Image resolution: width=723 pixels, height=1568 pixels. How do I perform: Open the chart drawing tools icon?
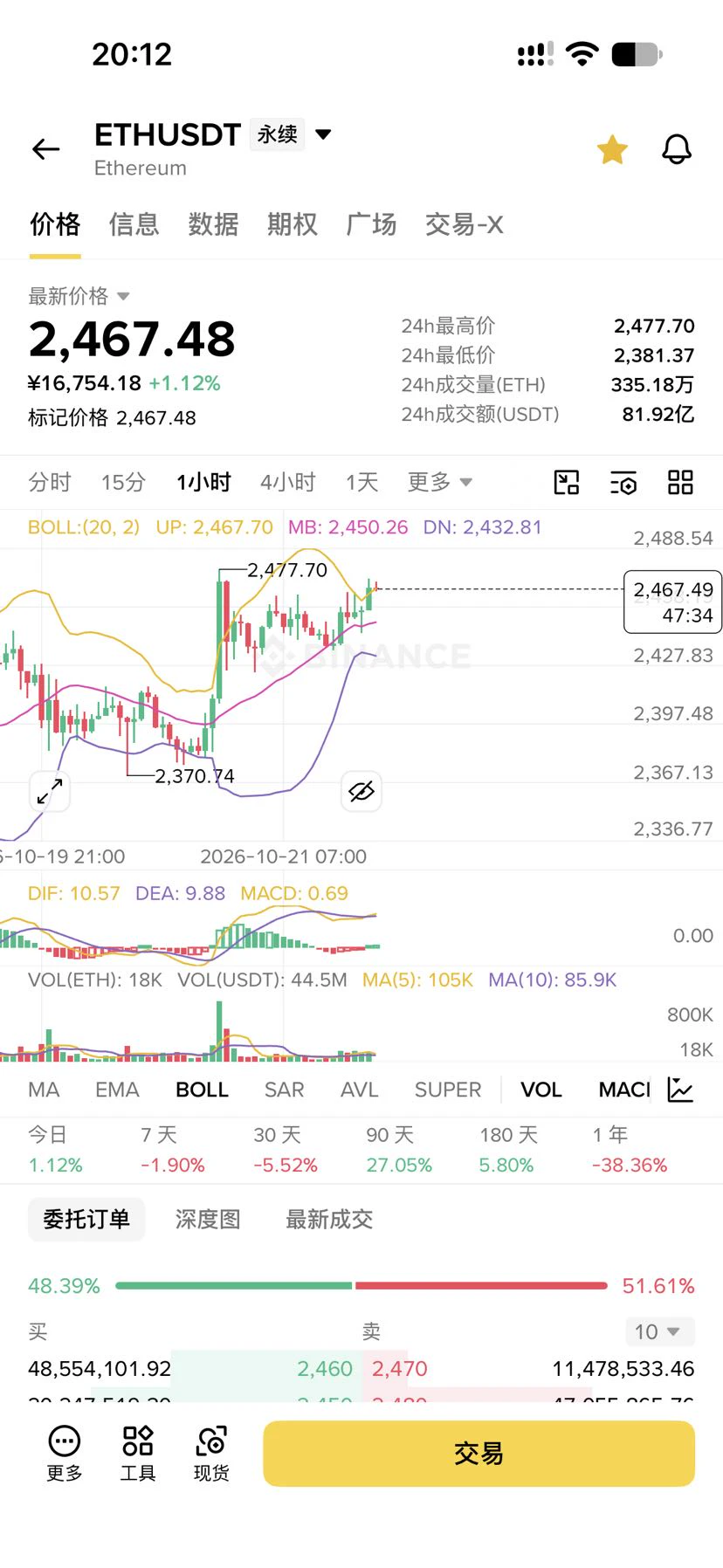[x=567, y=482]
